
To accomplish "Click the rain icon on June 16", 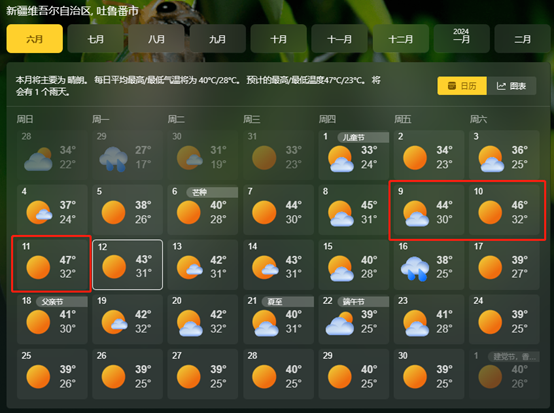I will (415, 268).
